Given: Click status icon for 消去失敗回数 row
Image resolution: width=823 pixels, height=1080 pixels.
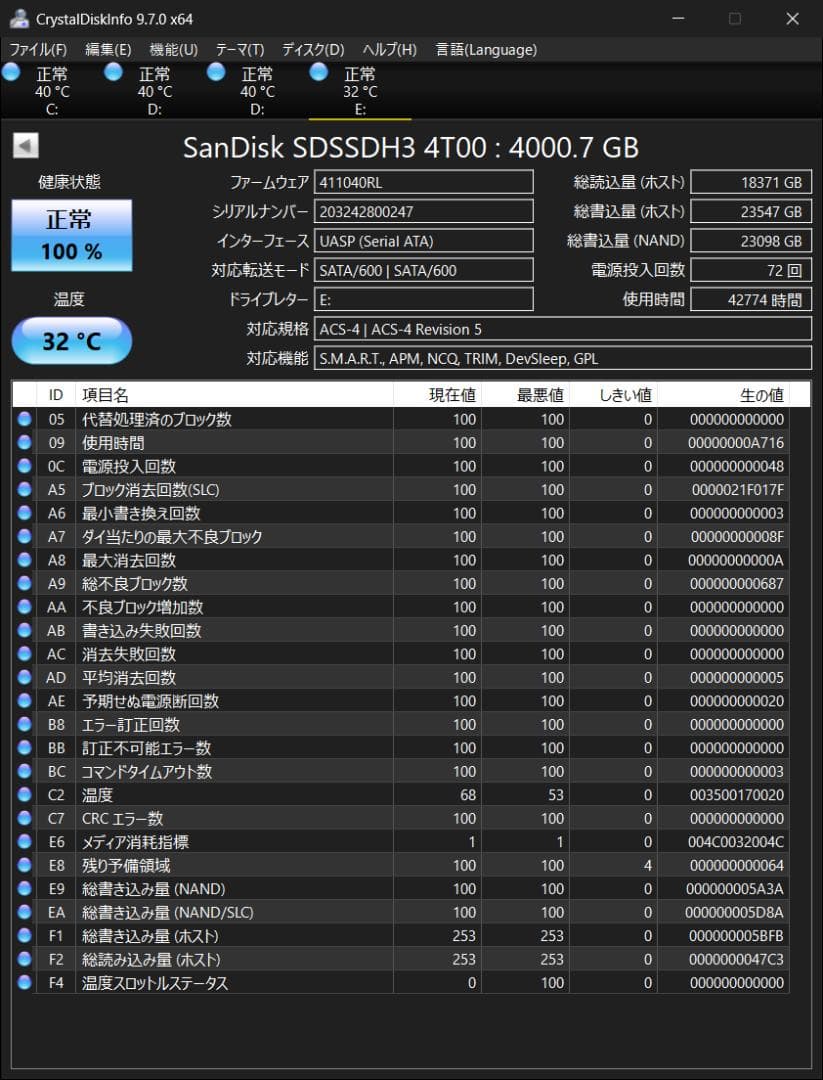Looking at the screenshot, I should coord(25,654).
